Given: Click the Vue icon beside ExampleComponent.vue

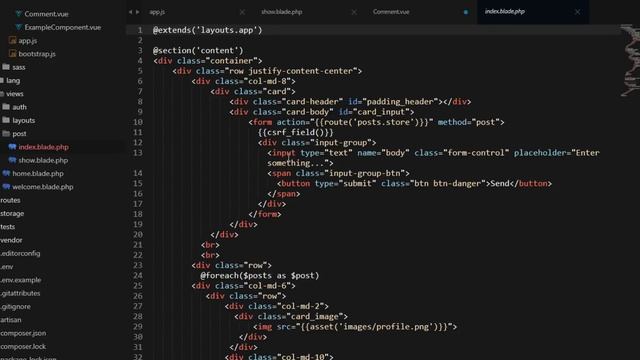Looking at the screenshot, I should [x=19, y=27].
